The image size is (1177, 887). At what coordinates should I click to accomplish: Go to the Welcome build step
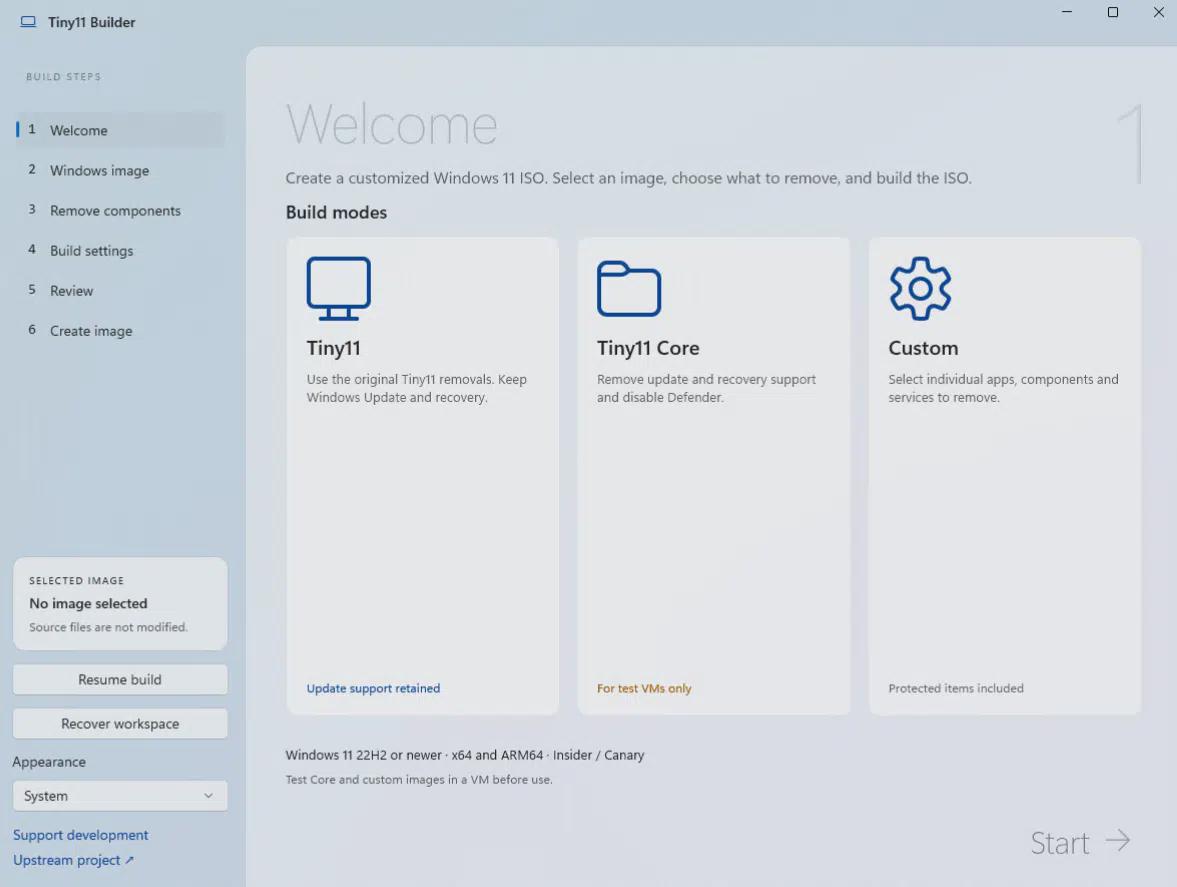click(120, 130)
